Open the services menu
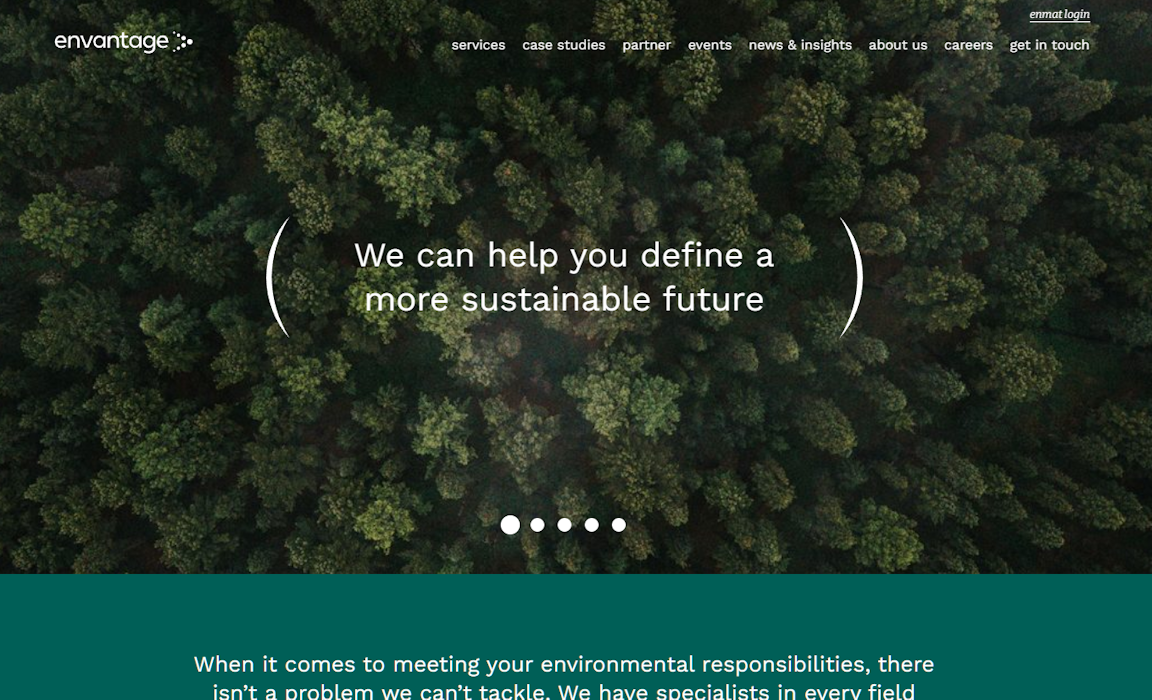 pyautogui.click(x=478, y=45)
